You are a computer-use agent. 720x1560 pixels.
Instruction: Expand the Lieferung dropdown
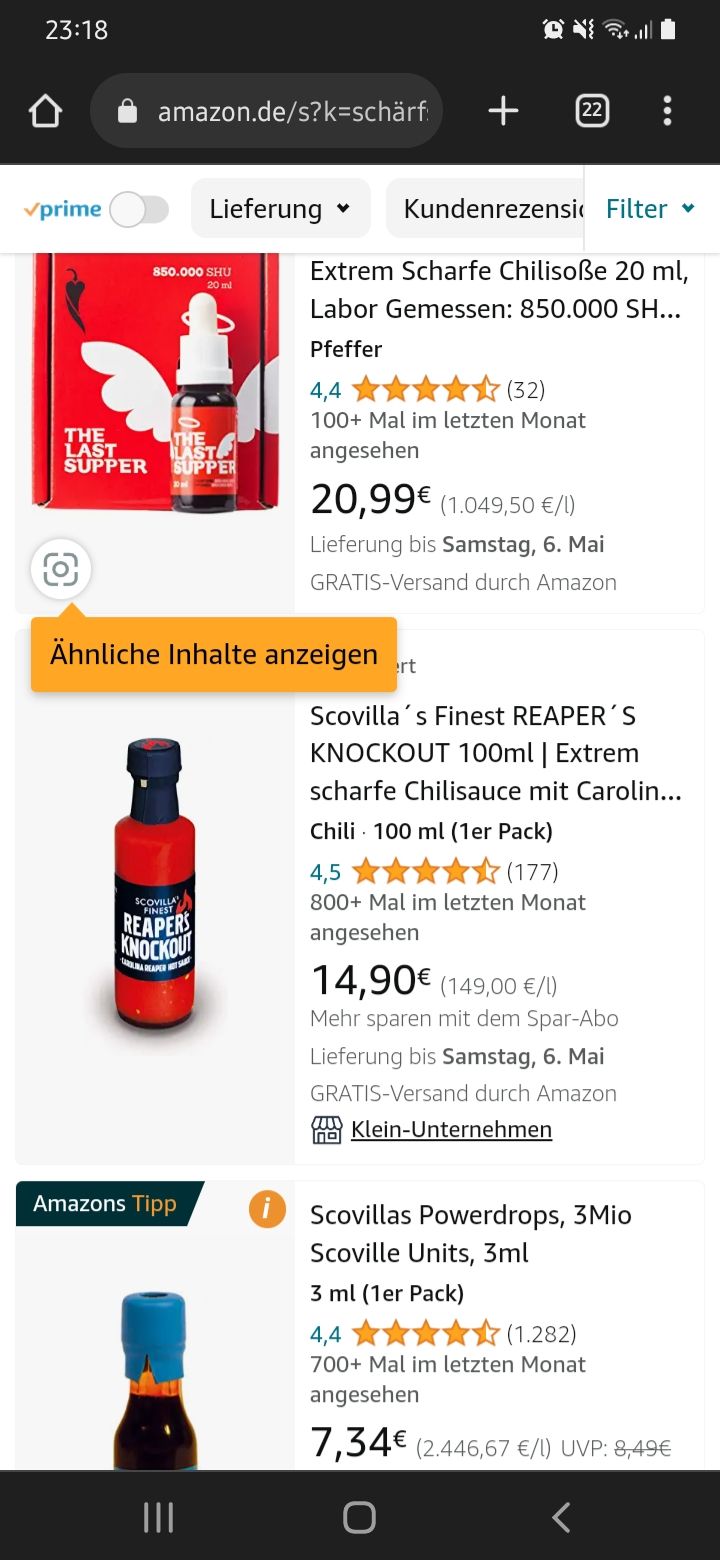pyautogui.click(x=280, y=209)
